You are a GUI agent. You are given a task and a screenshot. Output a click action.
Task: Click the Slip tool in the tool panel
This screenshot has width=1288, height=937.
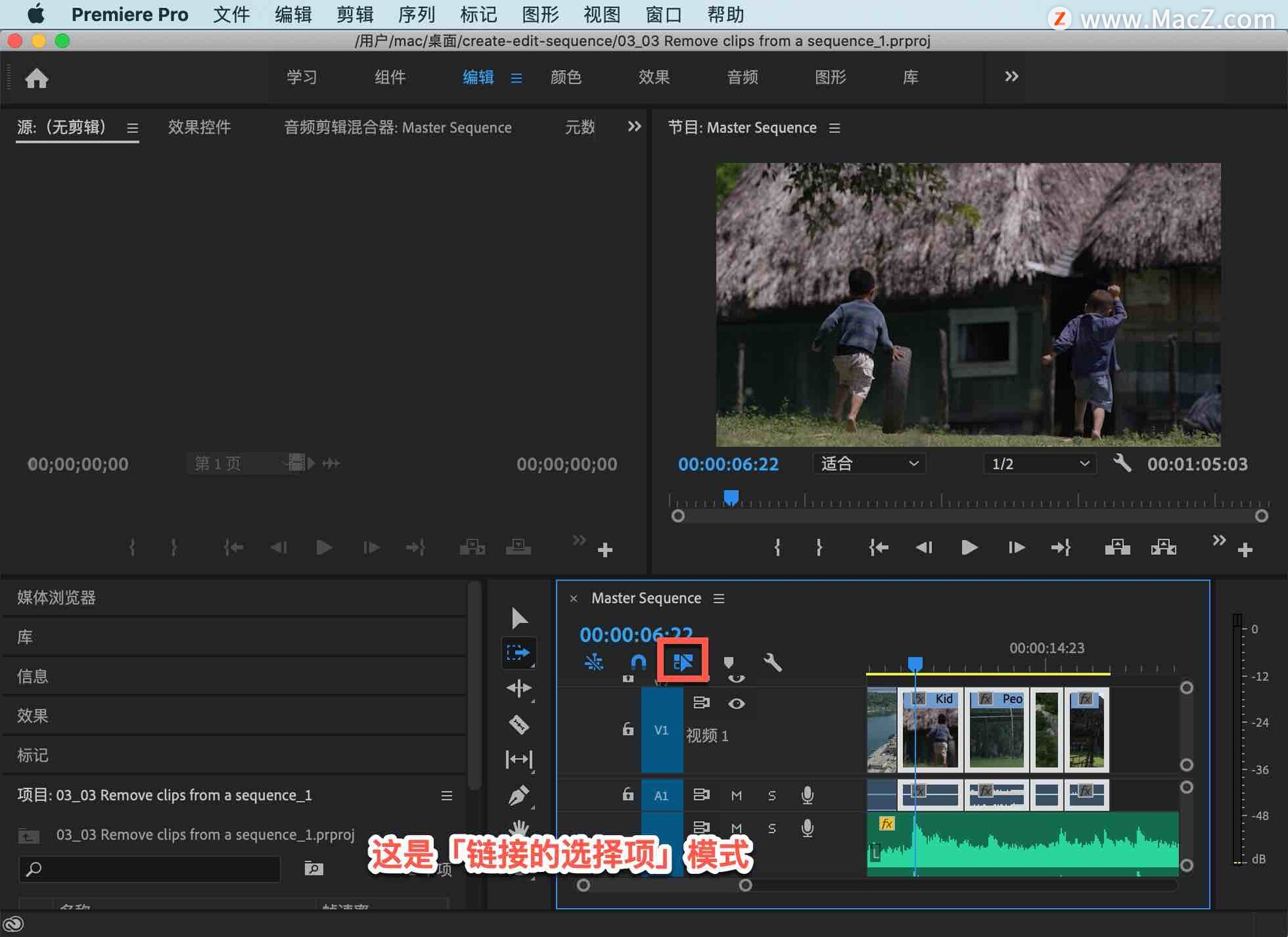pyautogui.click(x=519, y=760)
